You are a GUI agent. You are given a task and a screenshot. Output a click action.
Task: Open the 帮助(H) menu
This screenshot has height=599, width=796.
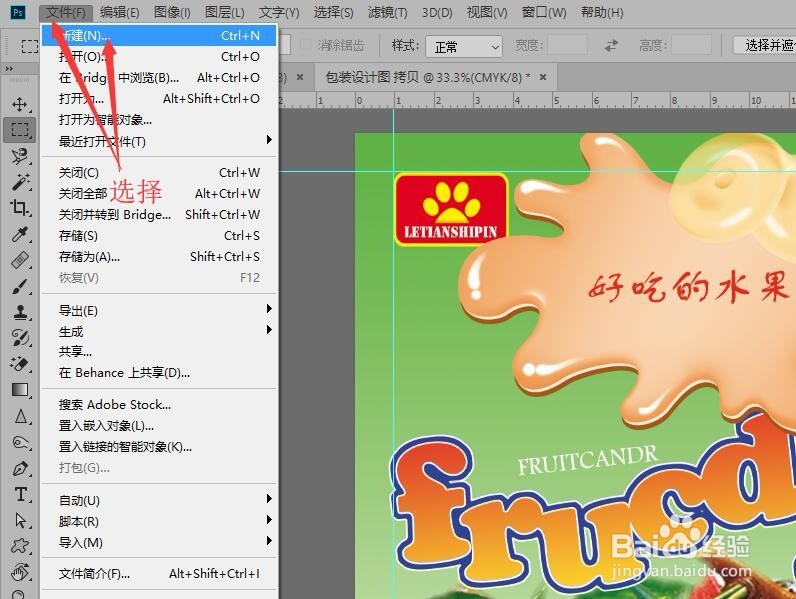602,12
